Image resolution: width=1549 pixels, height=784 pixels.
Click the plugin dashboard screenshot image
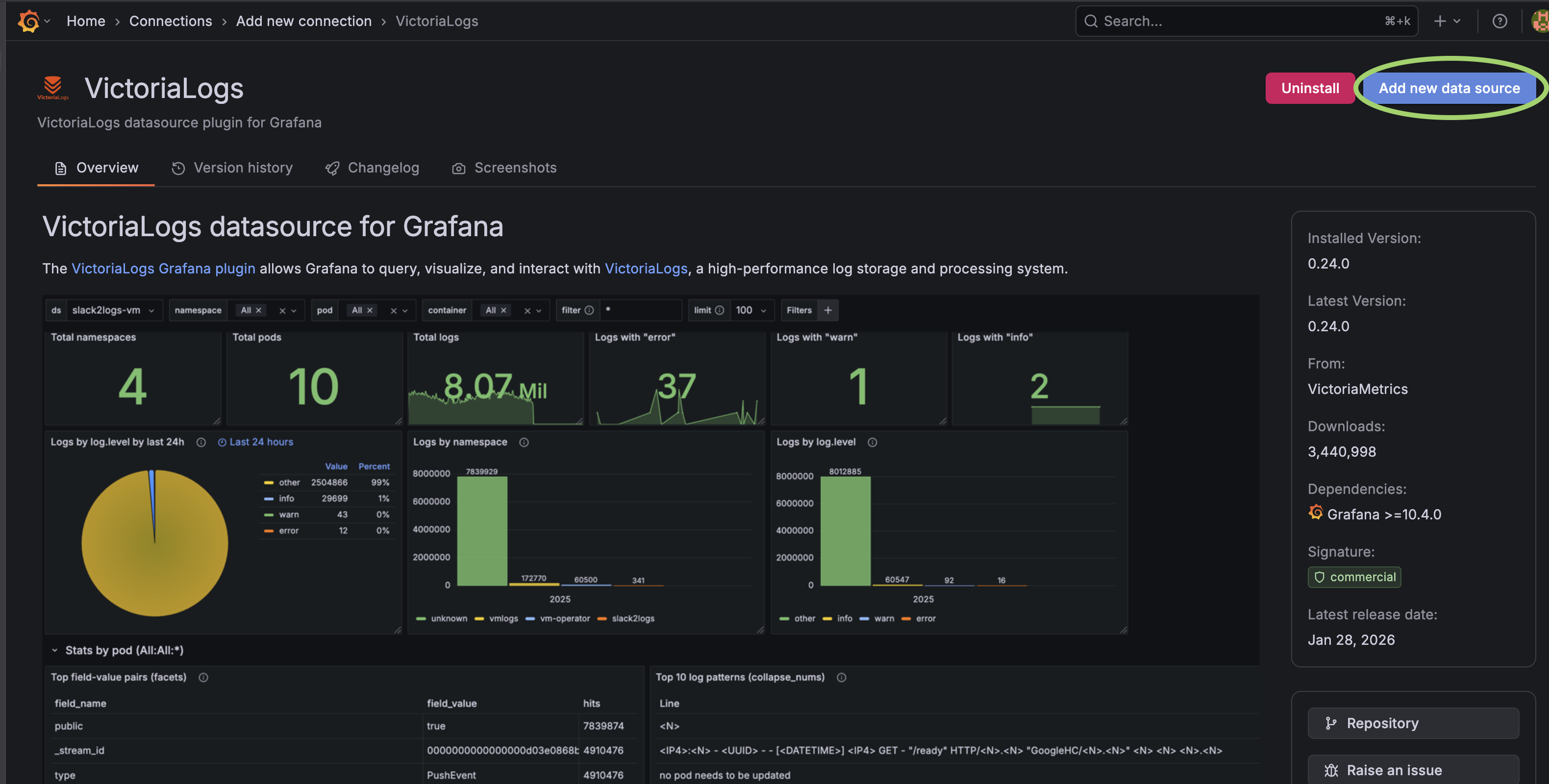pyautogui.click(x=650, y=539)
